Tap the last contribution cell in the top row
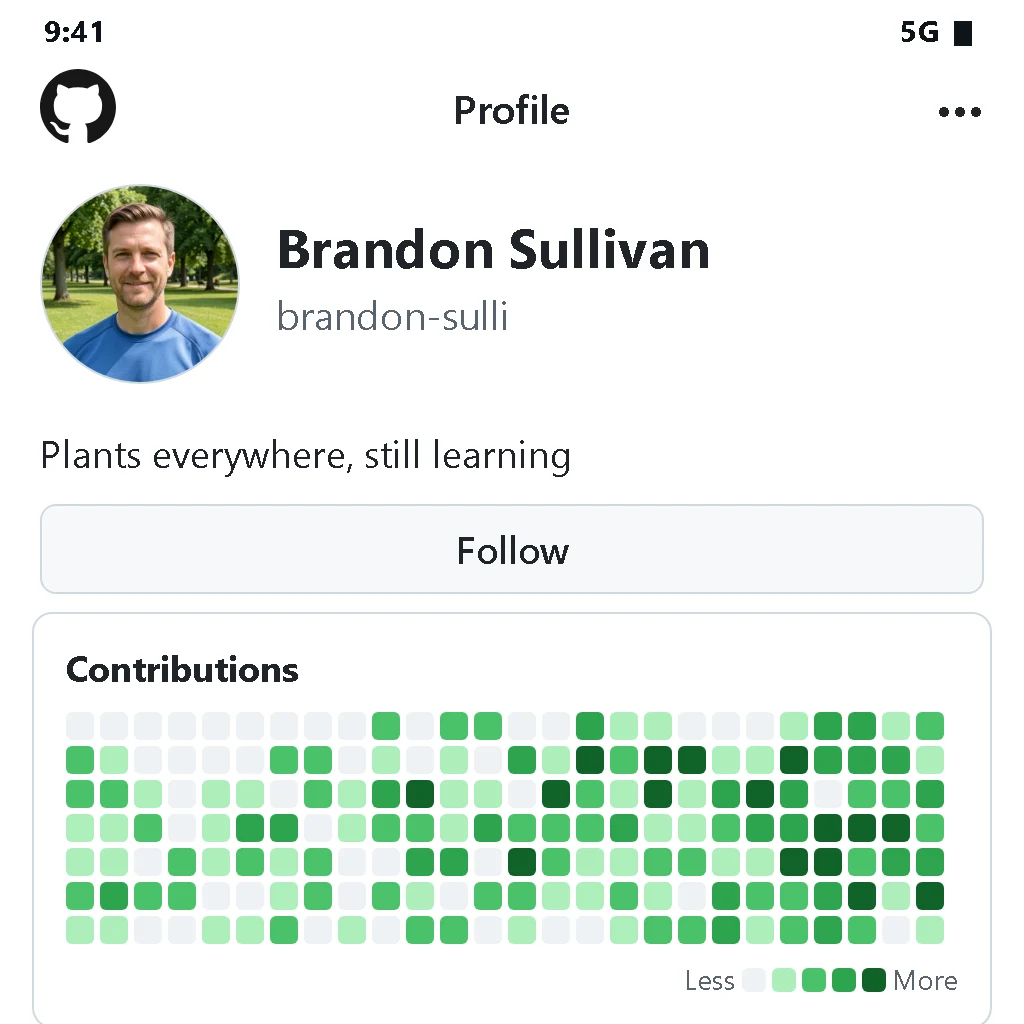1024x1024 pixels. pyautogui.click(x=930, y=726)
